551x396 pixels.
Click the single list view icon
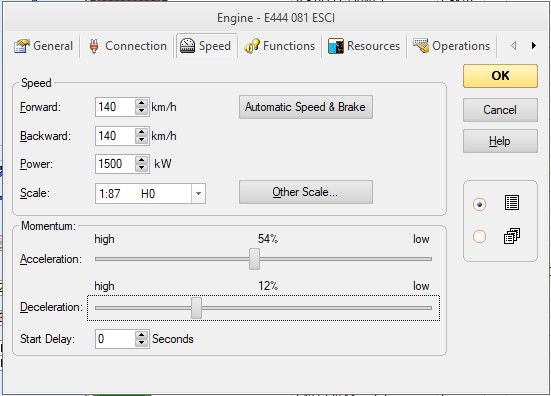click(512, 203)
